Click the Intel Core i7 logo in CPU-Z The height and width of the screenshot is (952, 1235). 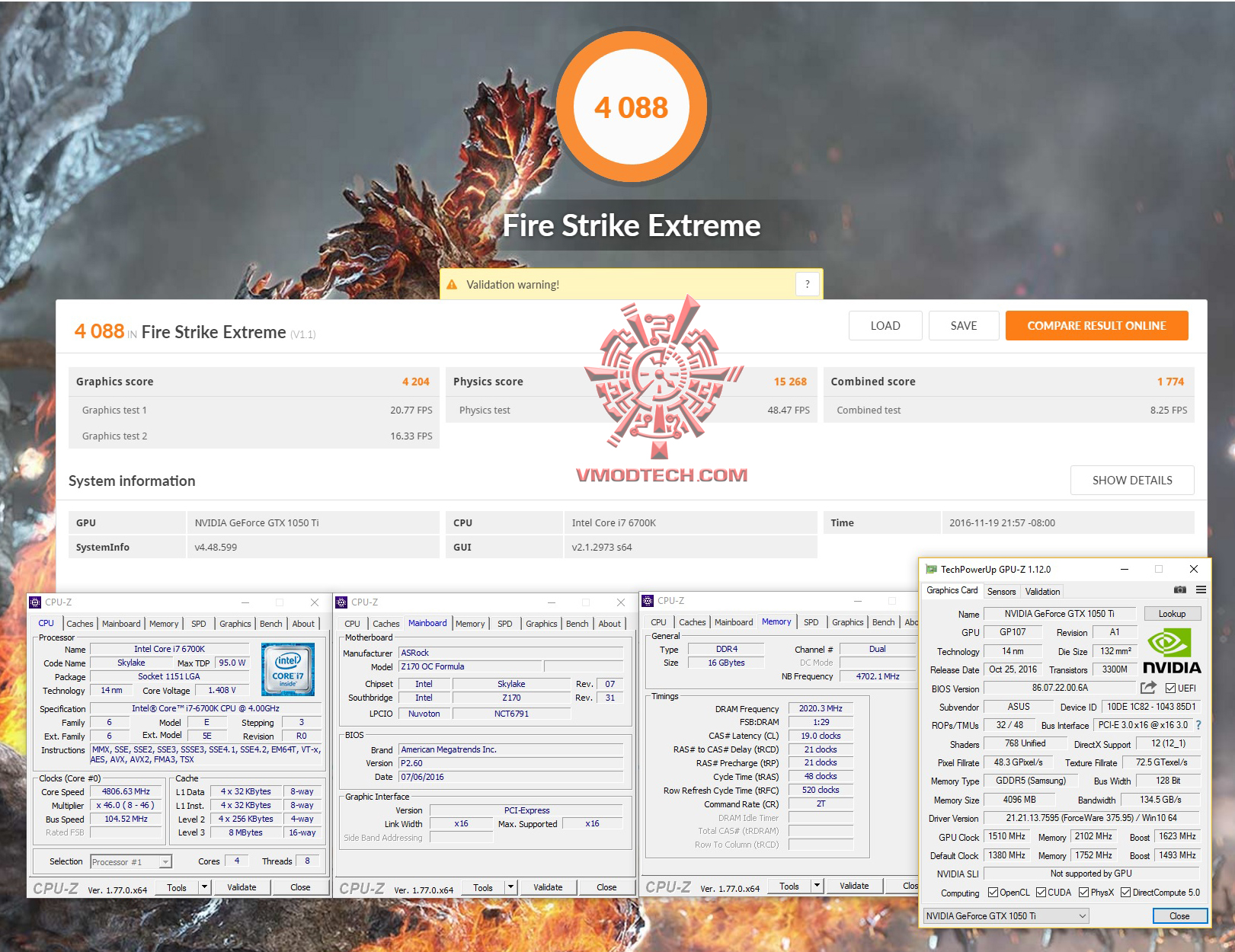287,669
